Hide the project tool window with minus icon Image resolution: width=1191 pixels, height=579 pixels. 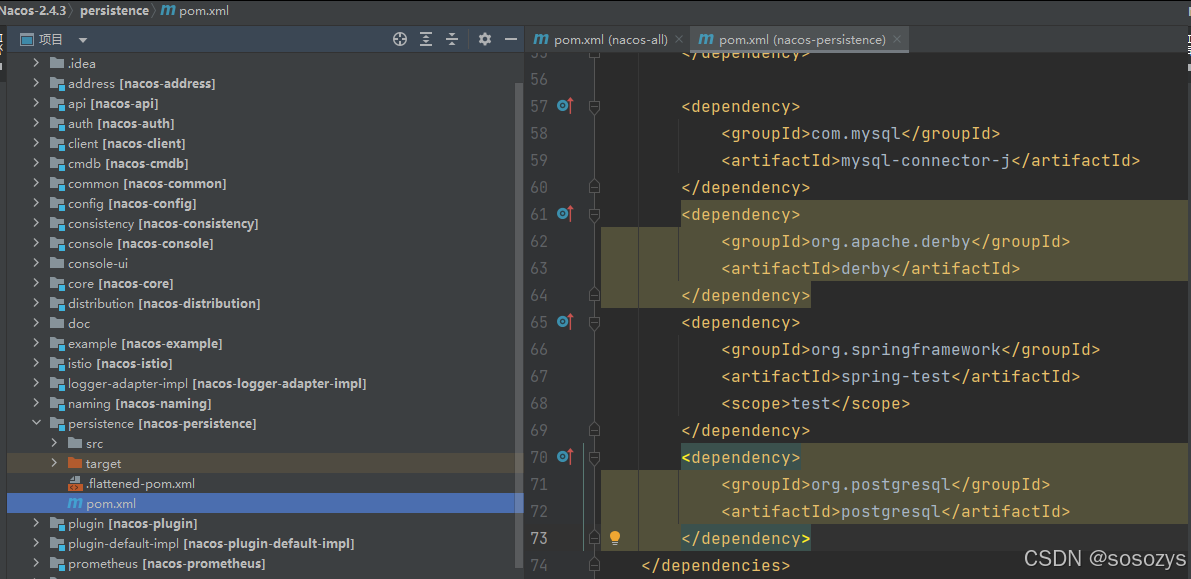click(510, 40)
